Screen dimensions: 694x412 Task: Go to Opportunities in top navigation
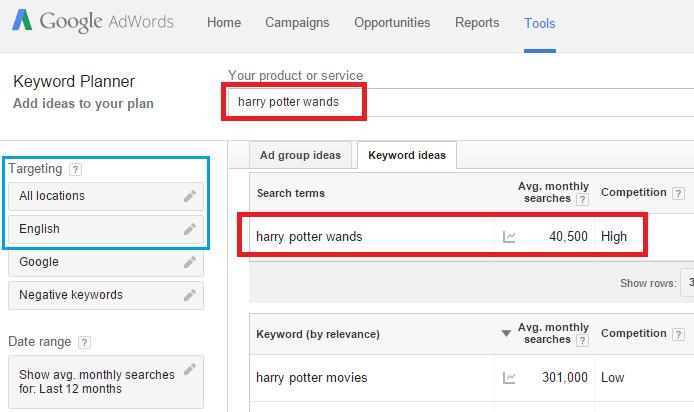tap(392, 23)
